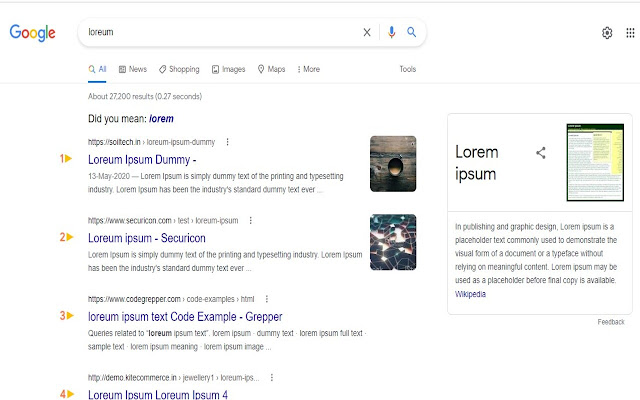Open 'loreum ipsum text Code Example - Grepper'
The width and height of the screenshot is (640, 400).
185,317
